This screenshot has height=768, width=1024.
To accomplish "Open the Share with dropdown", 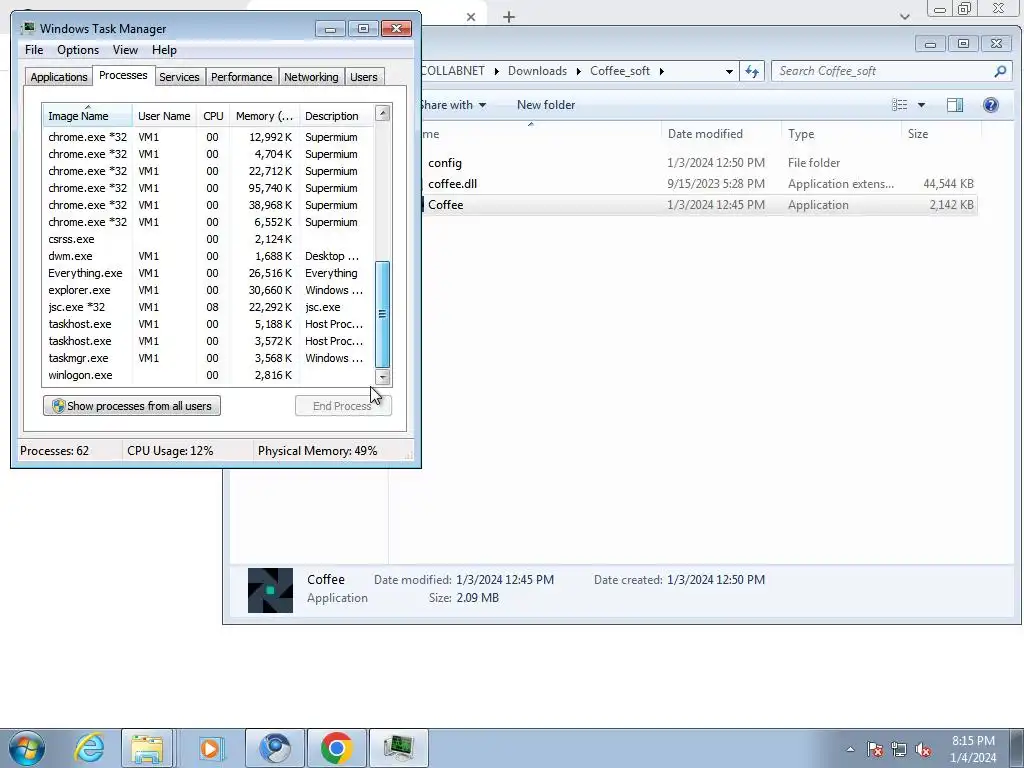I will pos(452,104).
